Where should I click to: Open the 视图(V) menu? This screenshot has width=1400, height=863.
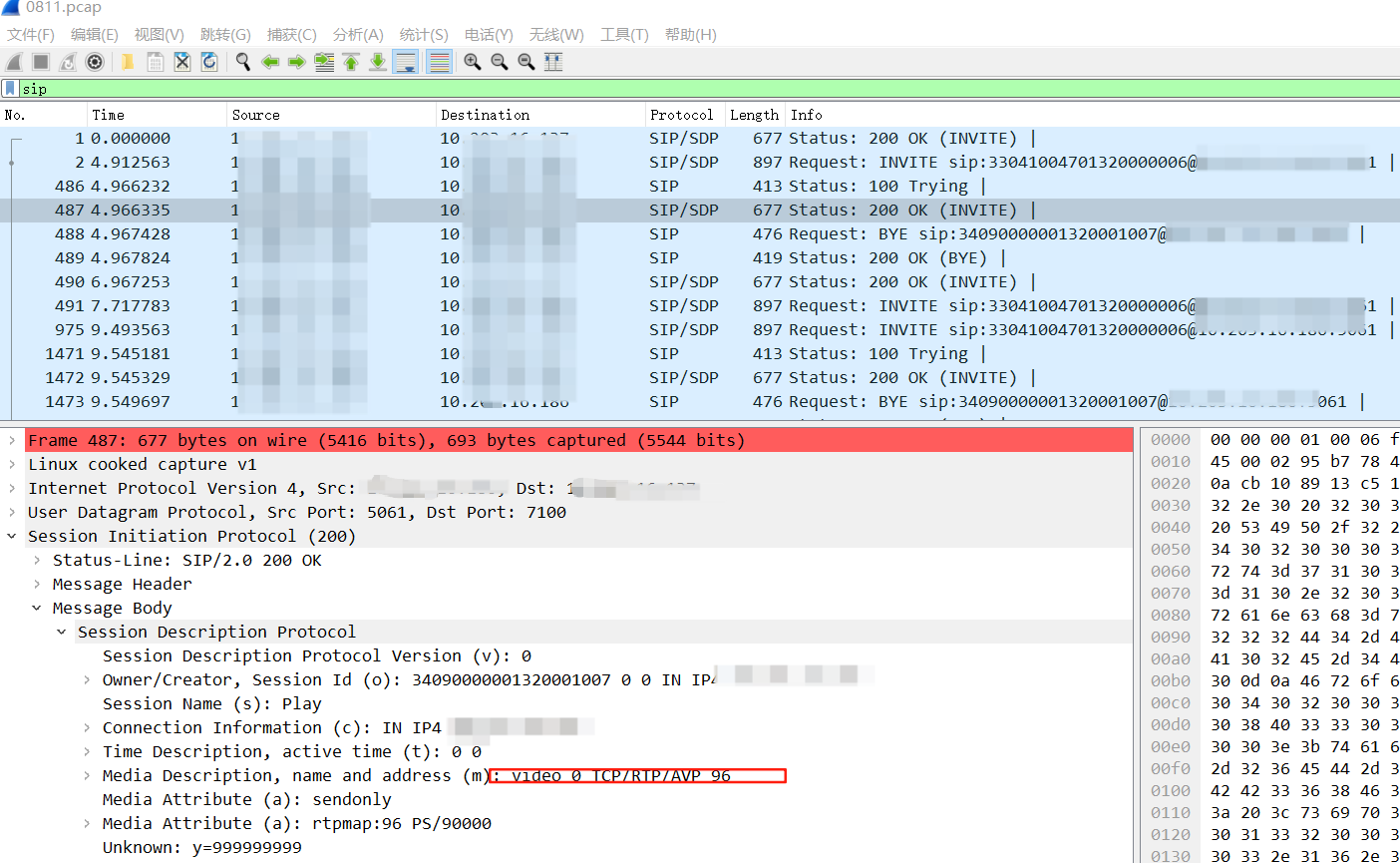(160, 35)
